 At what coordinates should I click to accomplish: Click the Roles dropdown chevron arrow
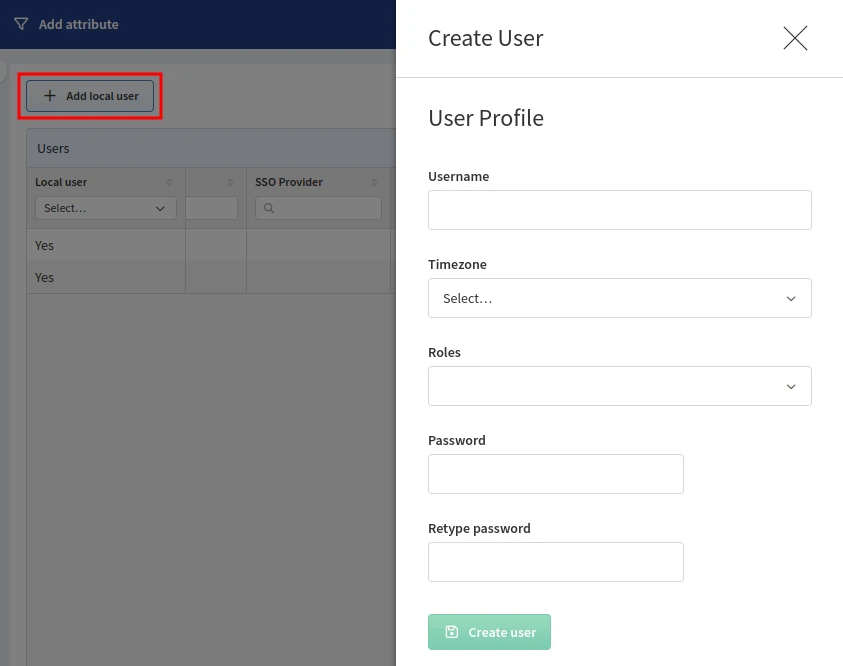pos(791,386)
